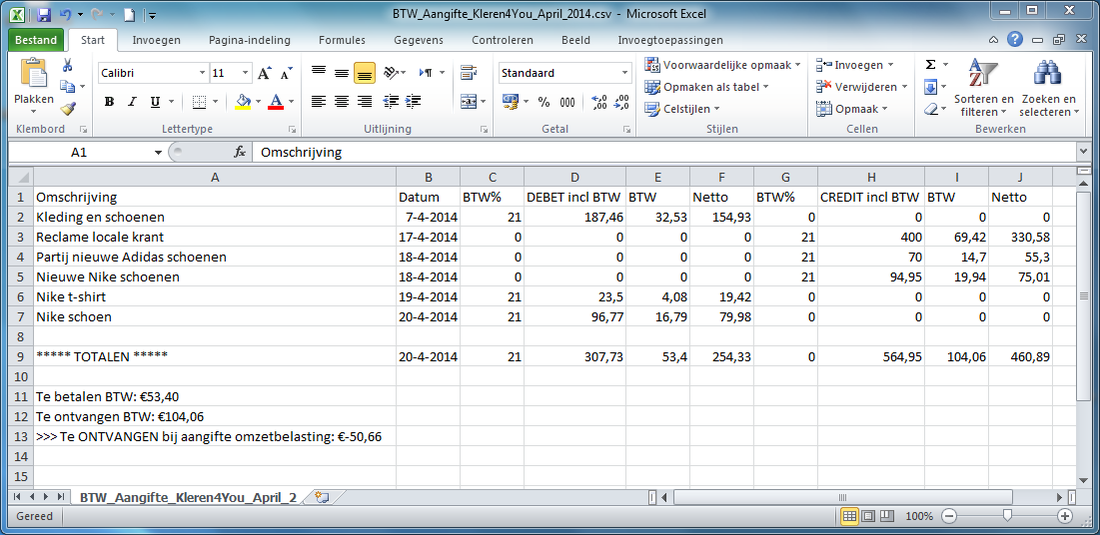1100x535 pixels.
Task: Click the insert new worksheet icon
Action: pos(323,497)
